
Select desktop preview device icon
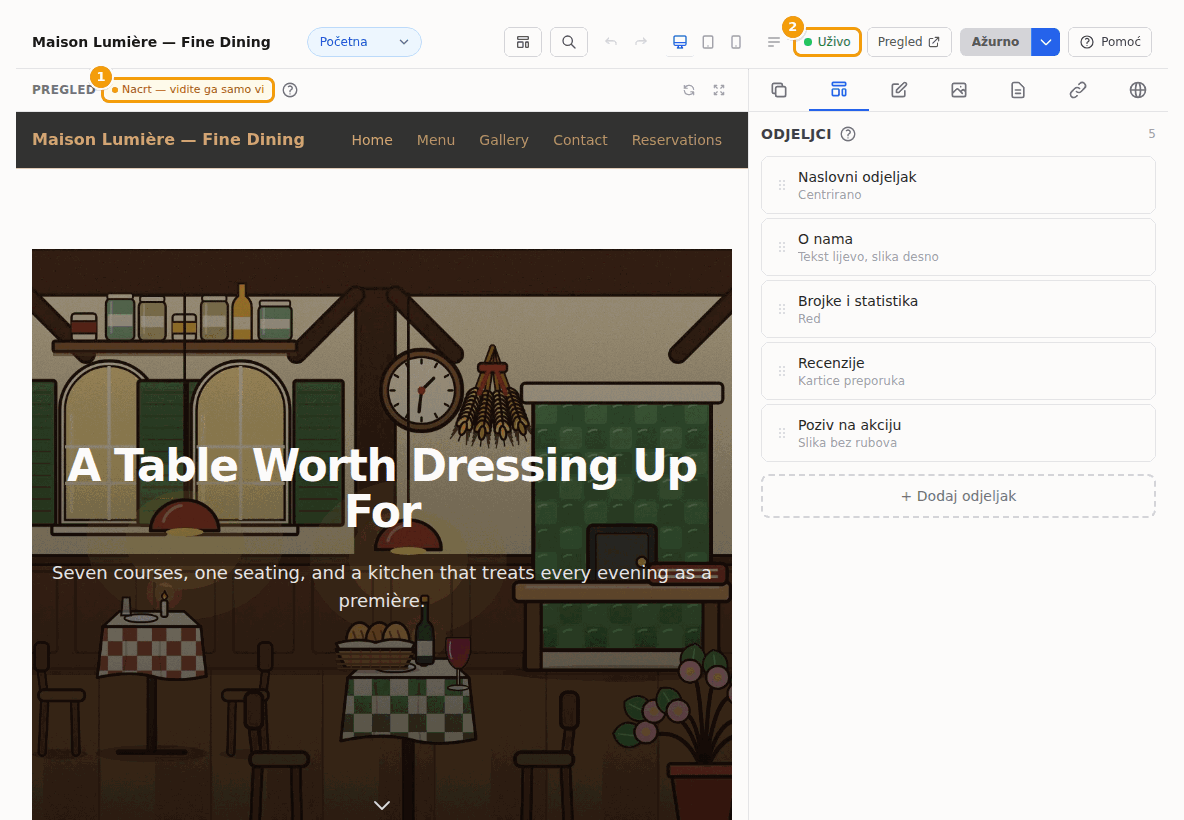[680, 42]
